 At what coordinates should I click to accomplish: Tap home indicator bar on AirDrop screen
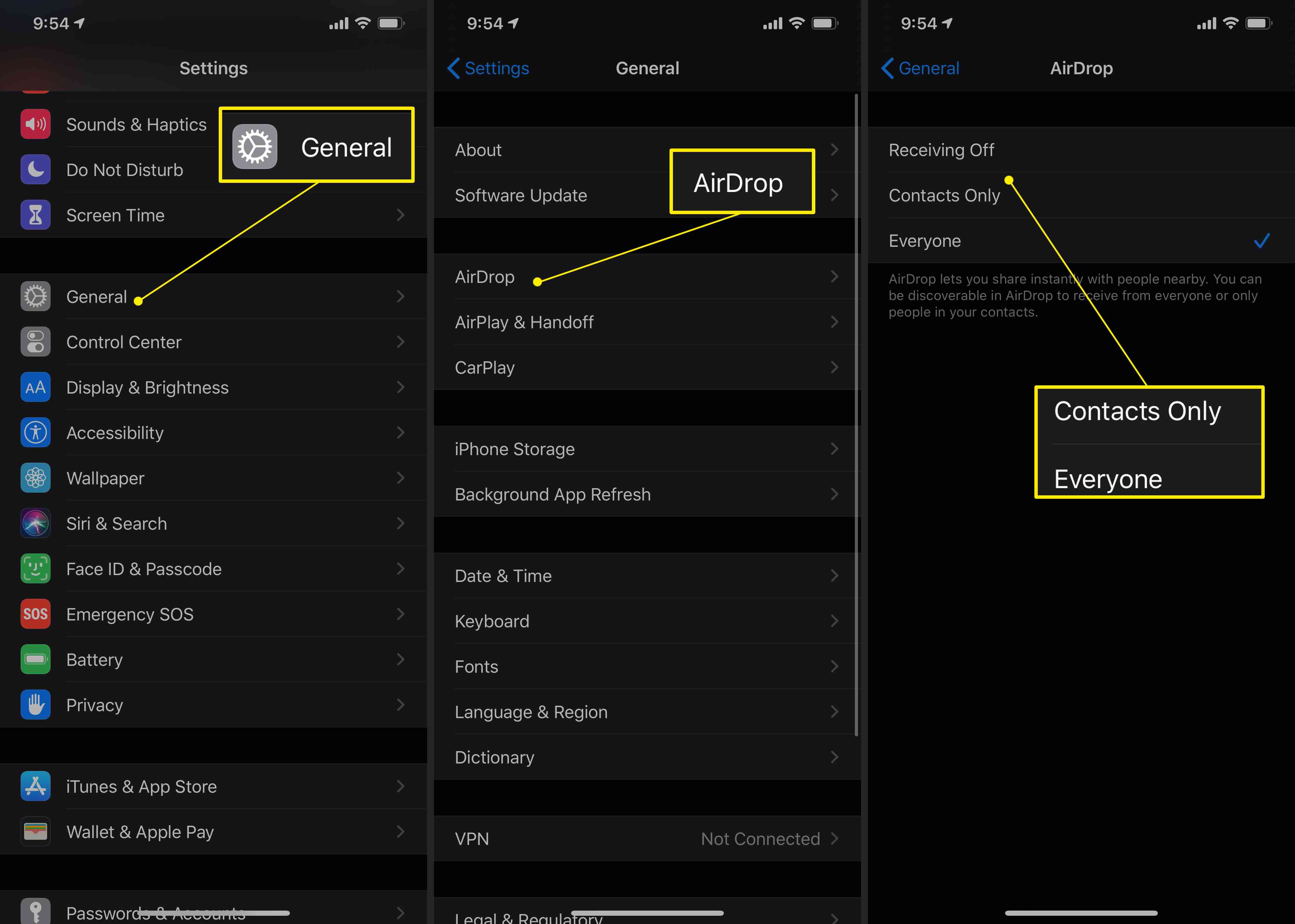coord(1081,913)
